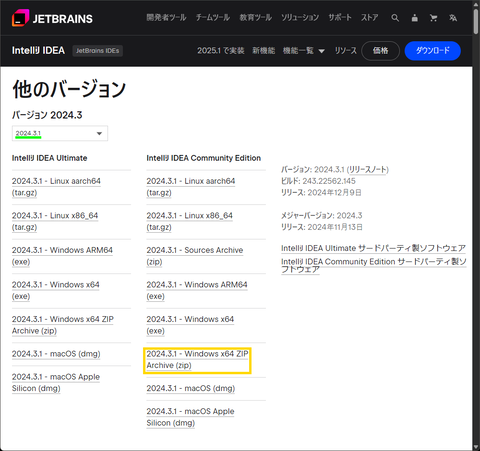
Task: Open the language selector icon
Action: click(x=453, y=18)
